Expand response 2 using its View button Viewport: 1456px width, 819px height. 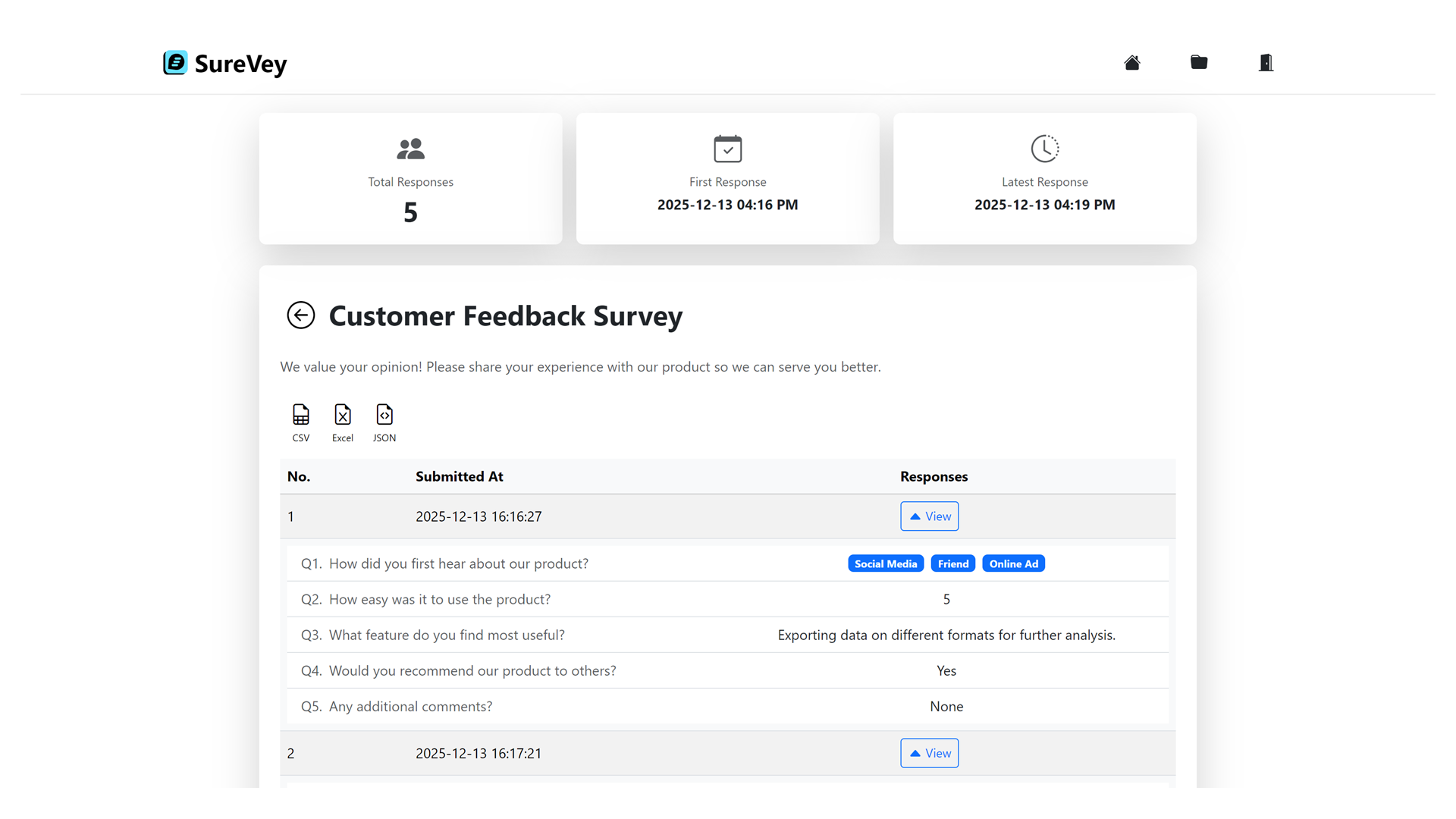point(929,753)
